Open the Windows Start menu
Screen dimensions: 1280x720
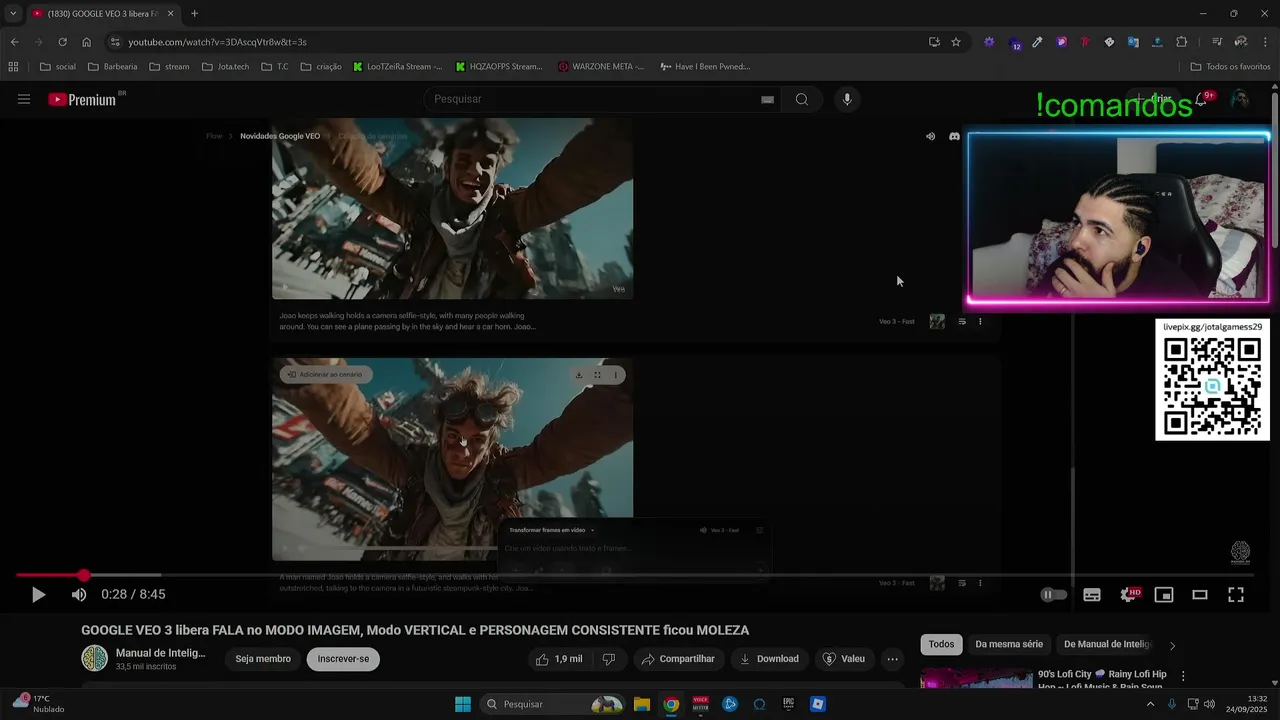click(x=462, y=704)
